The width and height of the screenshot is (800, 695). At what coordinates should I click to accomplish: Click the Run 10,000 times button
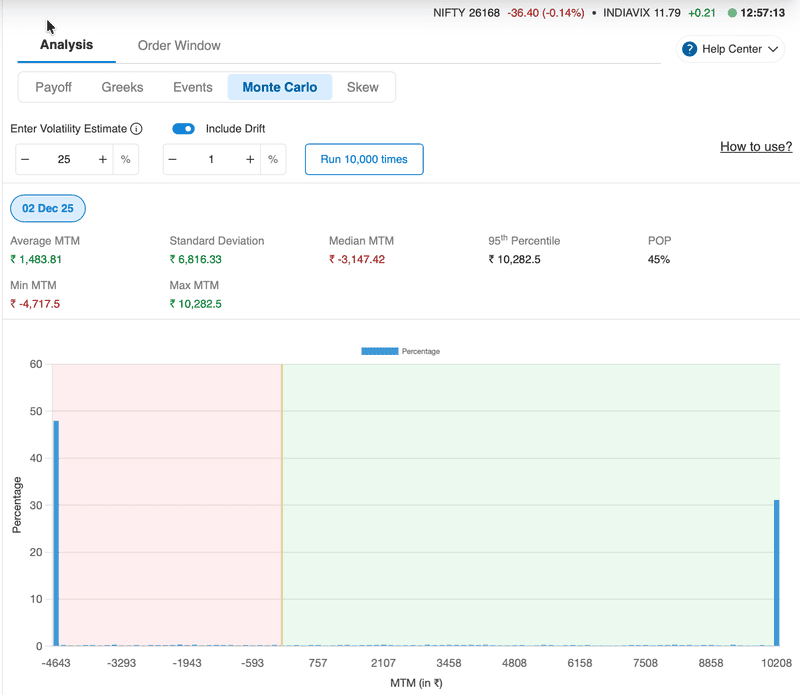coord(364,158)
